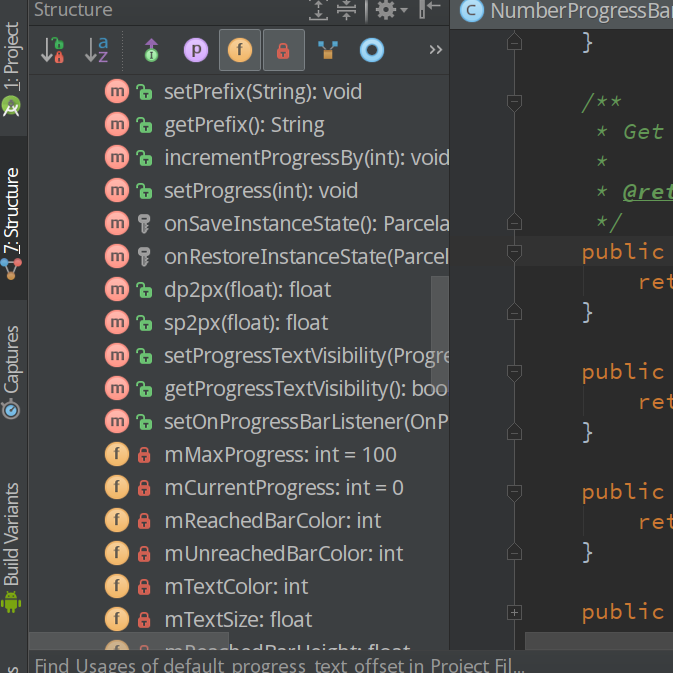The width and height of the screenshot is (673, 673).
Task: Toggle the Show Fields filter
Action: pos(239,50)
